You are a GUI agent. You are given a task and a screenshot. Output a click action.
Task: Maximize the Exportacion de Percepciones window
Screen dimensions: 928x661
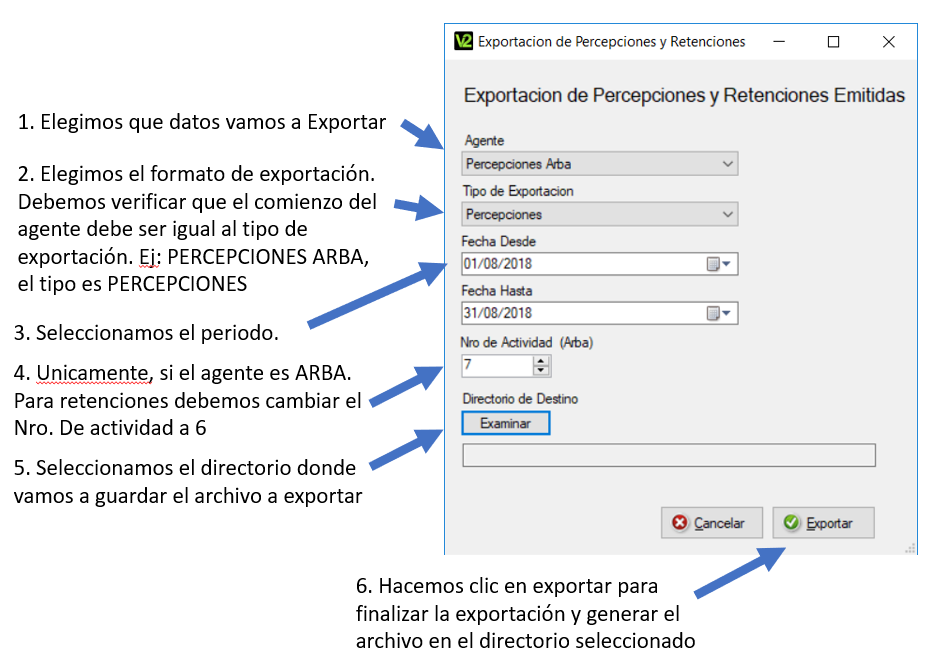click(833, 41)
